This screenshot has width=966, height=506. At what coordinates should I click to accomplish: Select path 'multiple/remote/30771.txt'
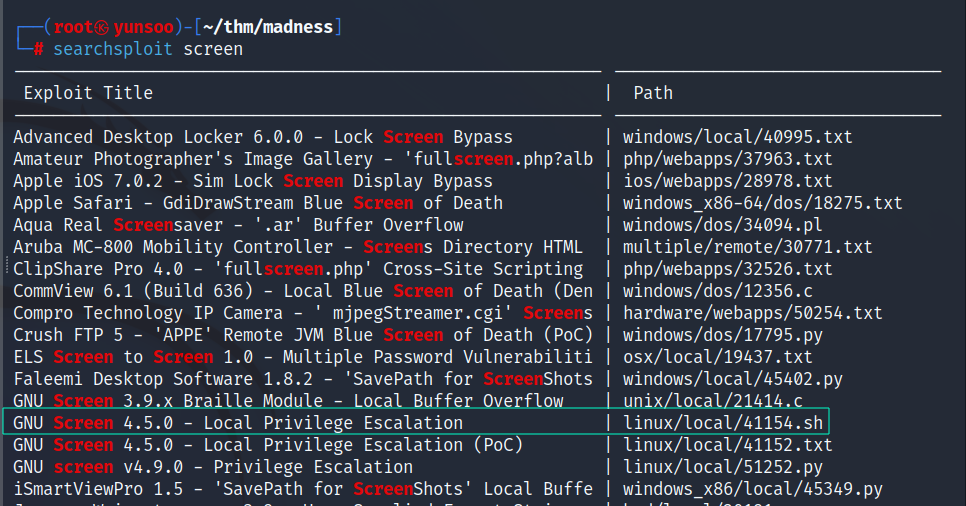tap(747, 247)
